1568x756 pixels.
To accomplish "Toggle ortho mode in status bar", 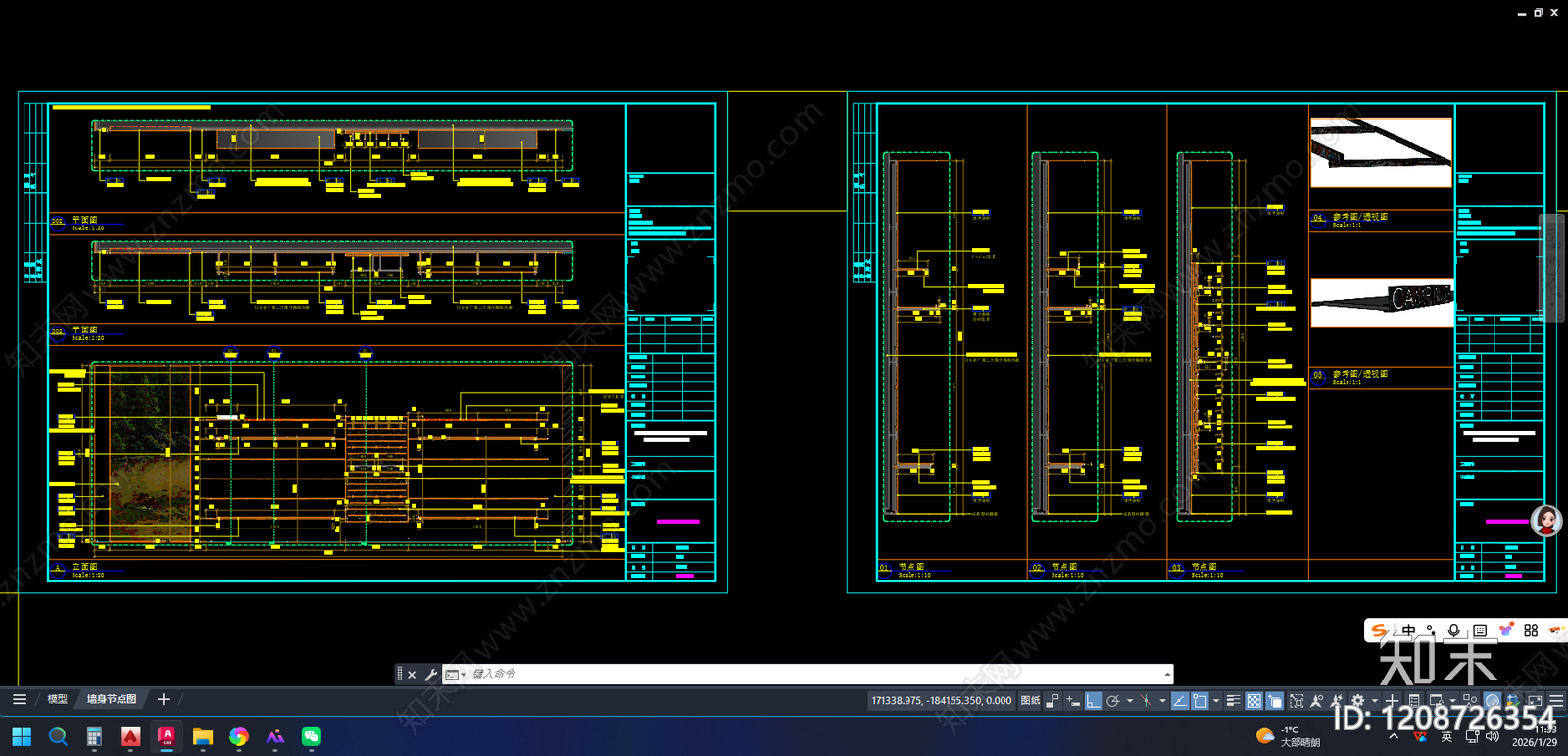I will tap(1094, 701).
